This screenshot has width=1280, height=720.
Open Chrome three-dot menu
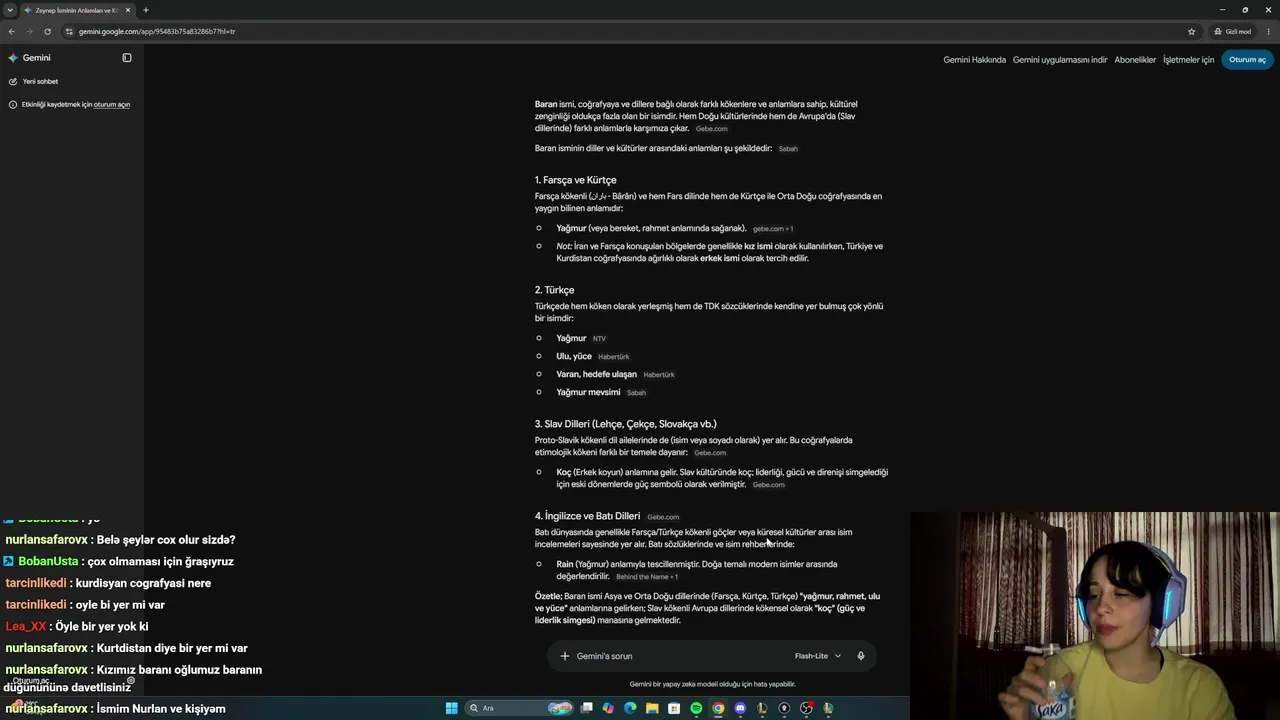(x=1268, y=31)
